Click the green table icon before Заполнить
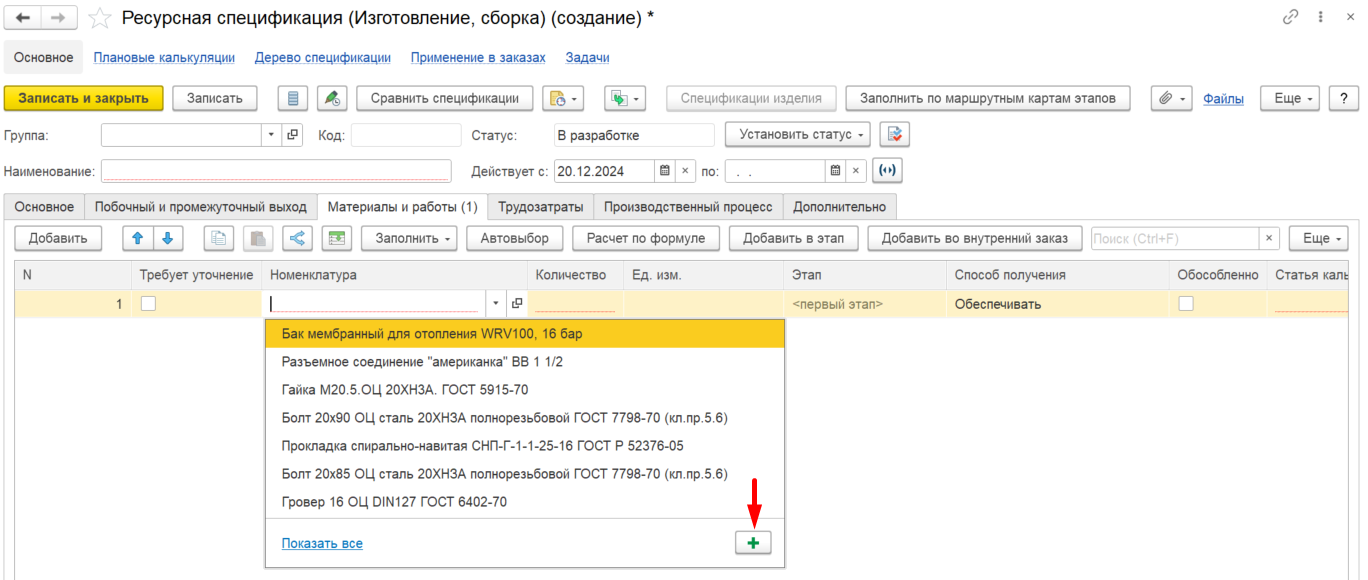 337,238
